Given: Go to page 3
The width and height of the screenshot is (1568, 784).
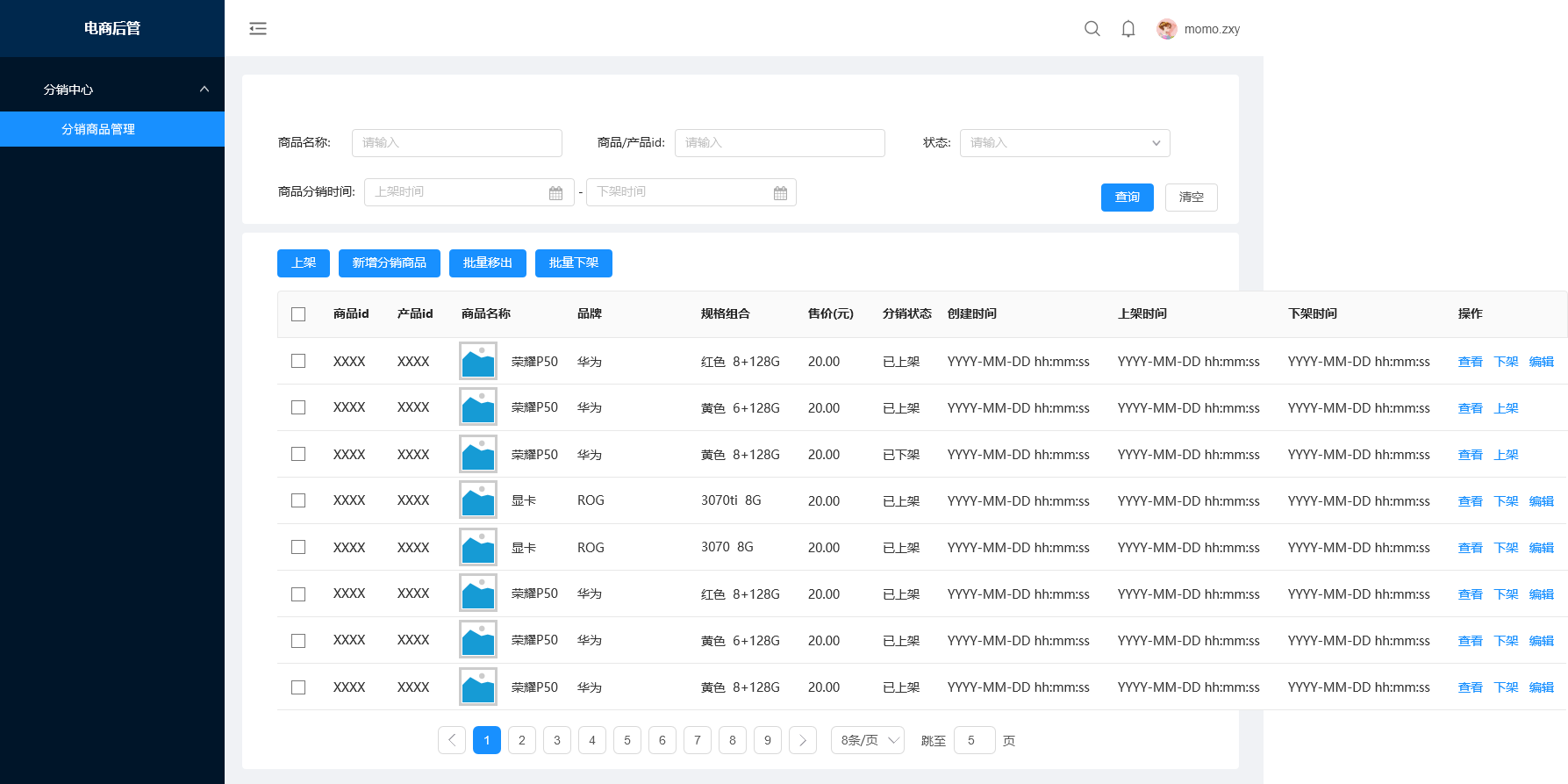Looking at the screenshot, I should click(557, 740).
